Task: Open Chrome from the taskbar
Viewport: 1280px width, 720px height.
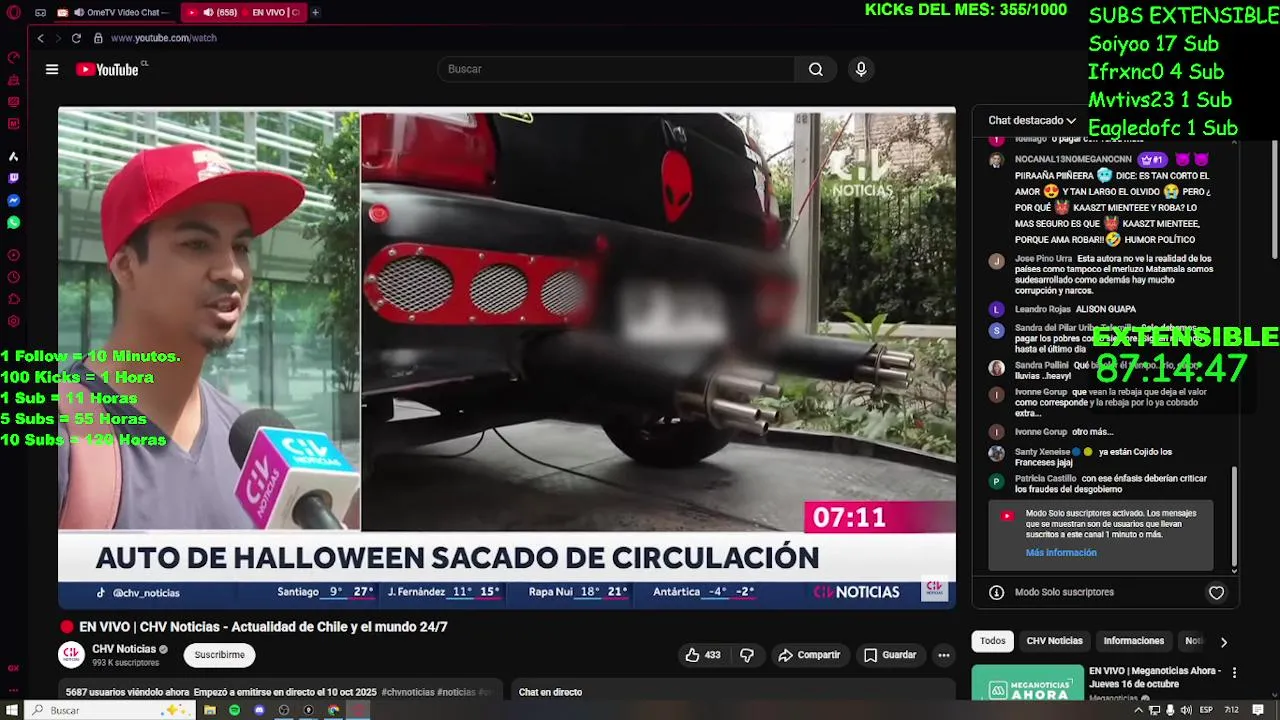Action: [333, 710]
